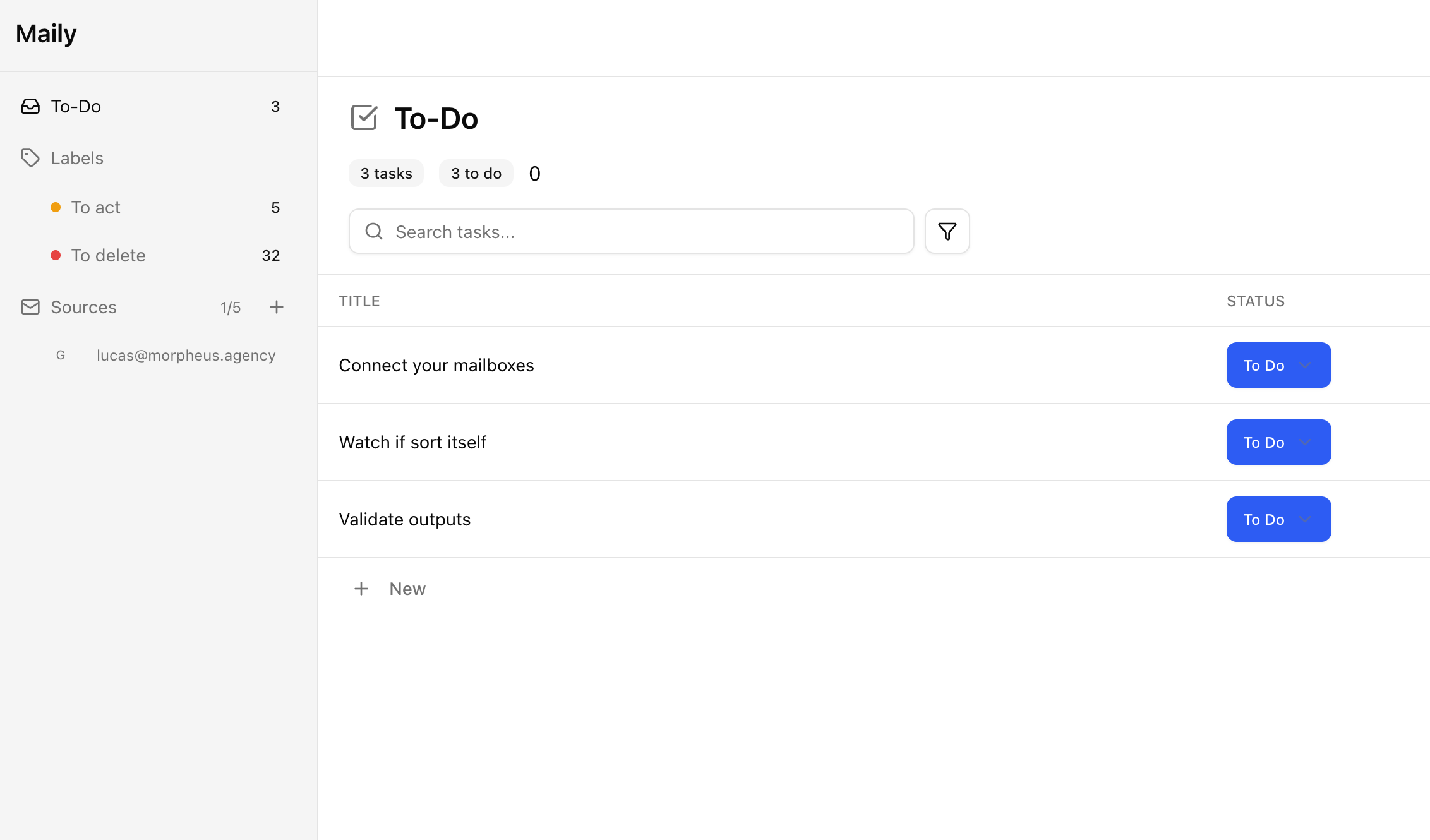Click the plus icon next to Sources
The height and width of the screenshot is (840, 1430).
pyautogui.click(x=276, y=307)
